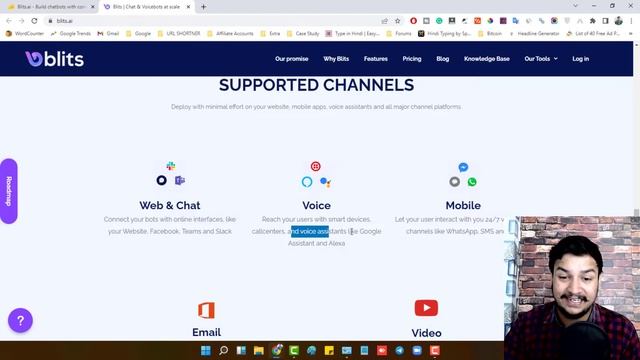Click the SUPPORTED CHANNELS title
The image size is (640, 360).
pos(316,85)
